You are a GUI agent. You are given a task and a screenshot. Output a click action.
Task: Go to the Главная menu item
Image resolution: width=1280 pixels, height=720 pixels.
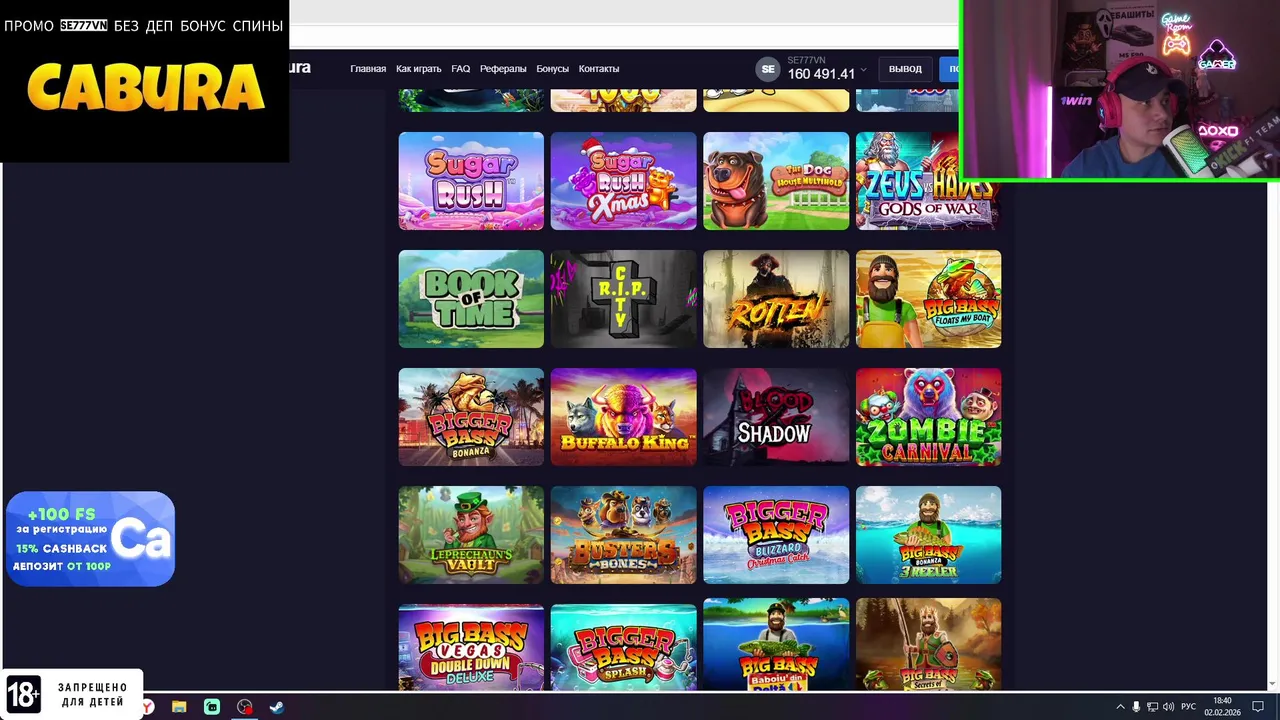tap(368, 69)
